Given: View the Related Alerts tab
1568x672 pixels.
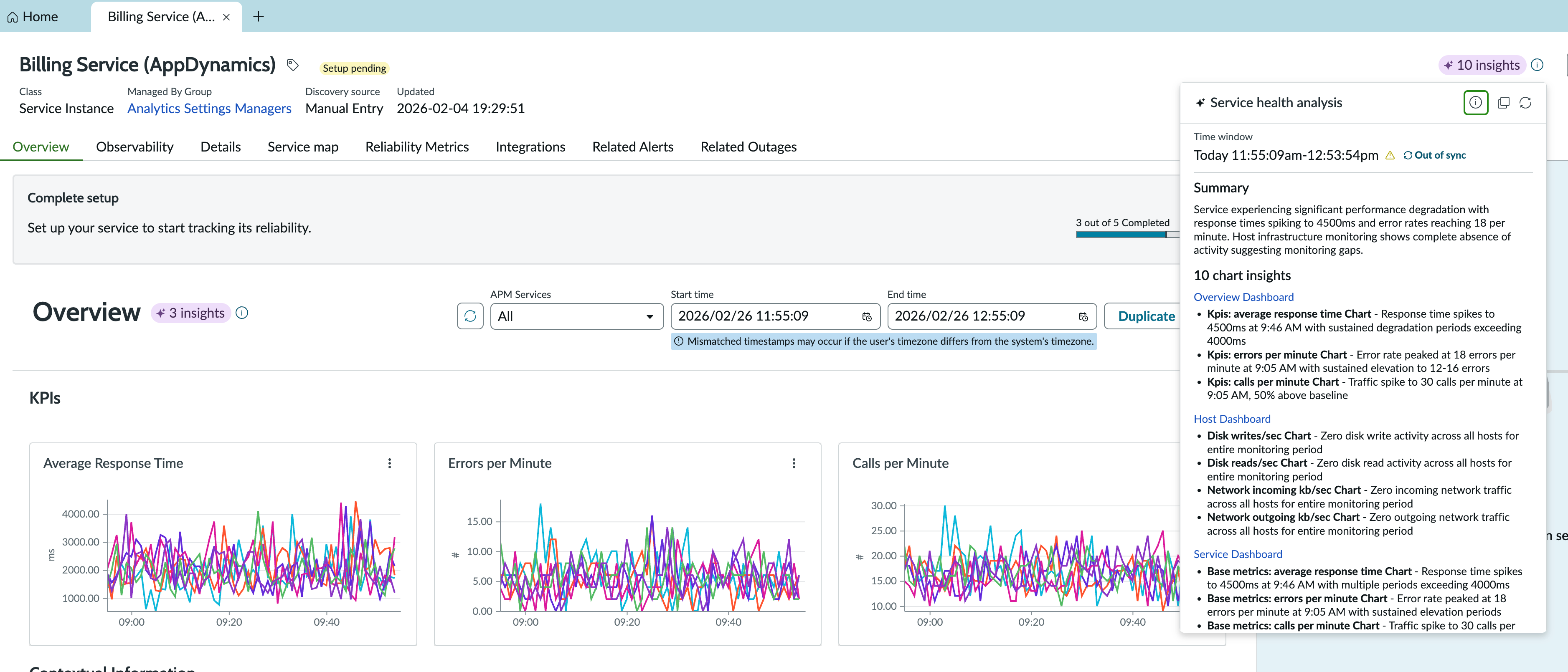Looking at the screenshot, I should coord(632,147).
